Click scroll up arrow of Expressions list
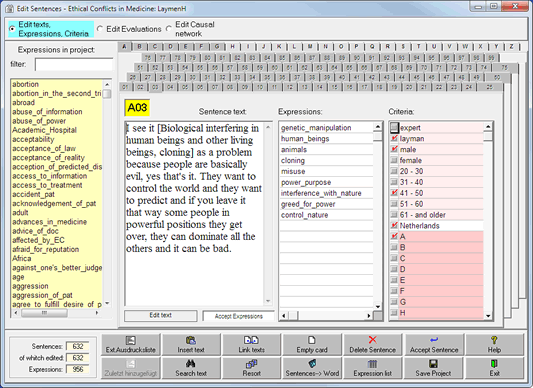The height and width of the screenshot is (388, 533). pyautogui.click(x=378, y=127)
